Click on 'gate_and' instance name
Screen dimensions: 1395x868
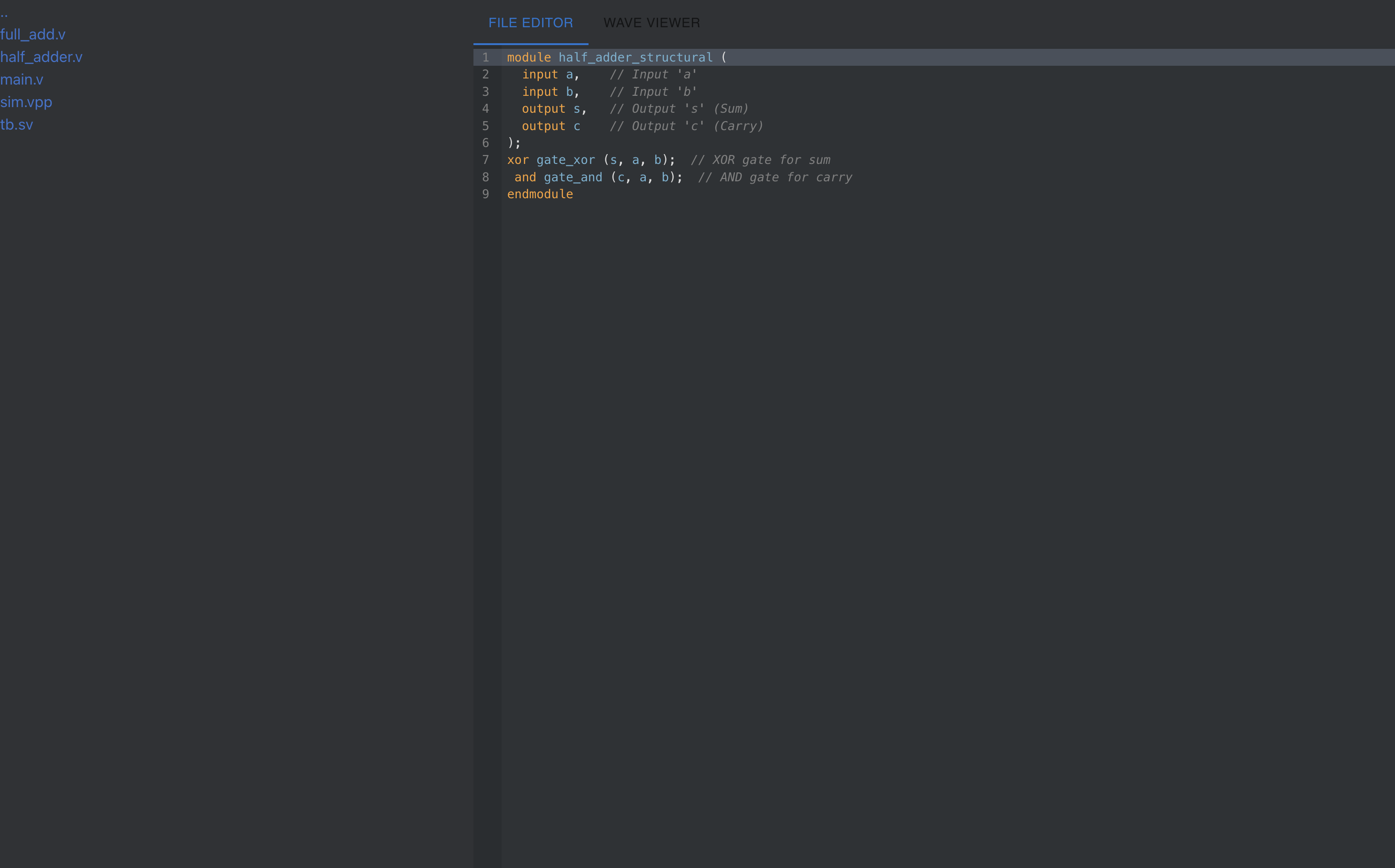tap(573, 178)
